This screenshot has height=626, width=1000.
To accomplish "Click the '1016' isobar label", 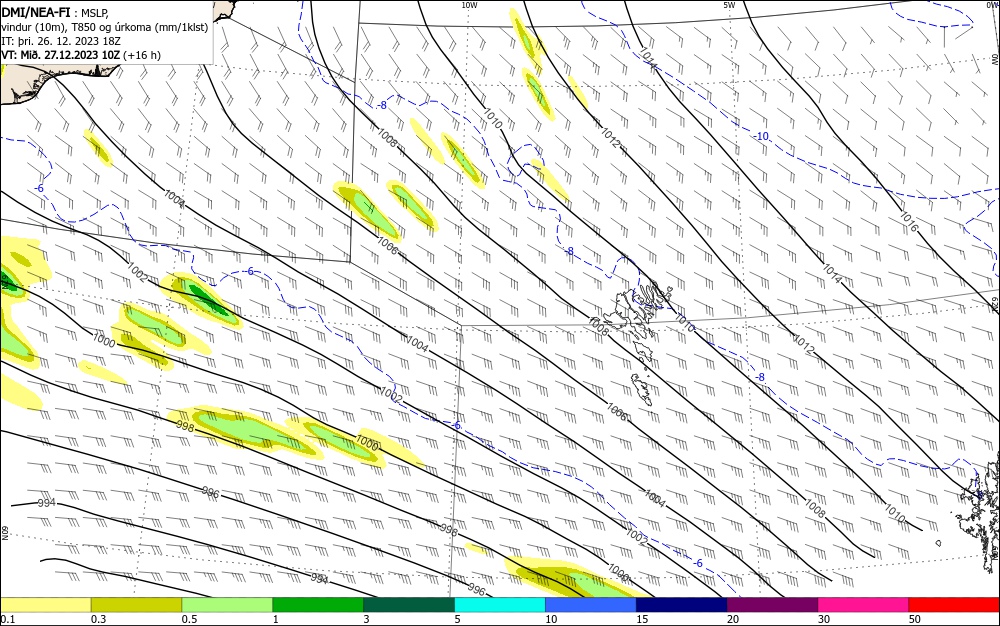I will tap(909, 221).
